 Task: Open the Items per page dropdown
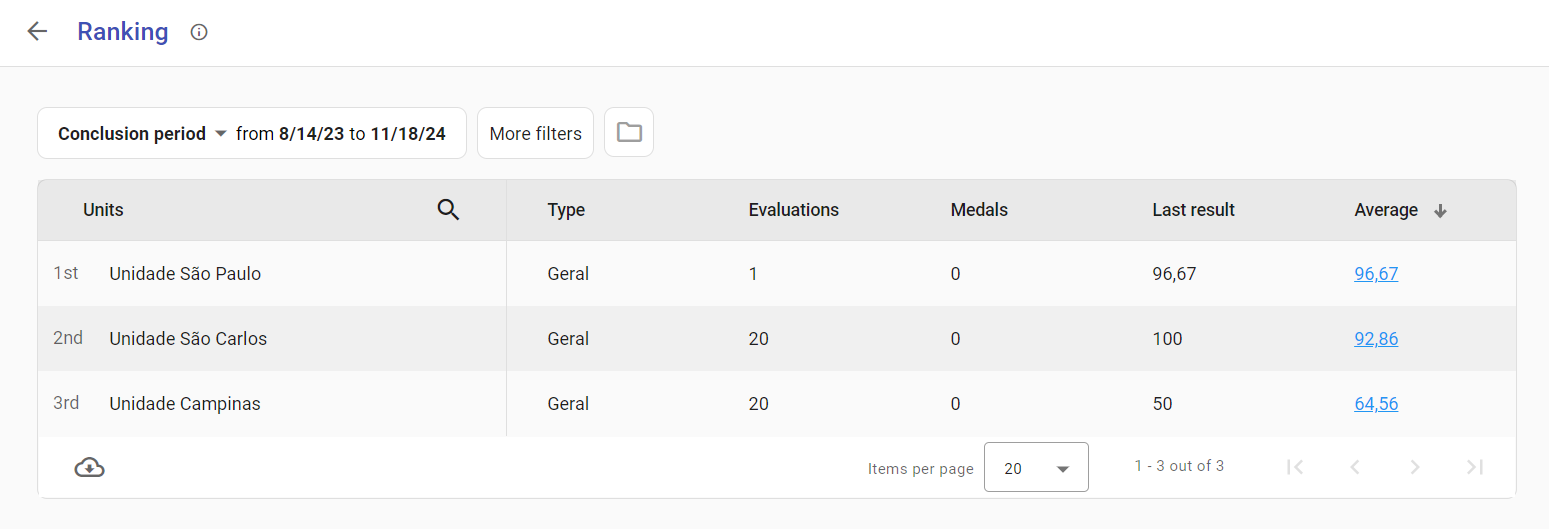[x=1036, y=468]
